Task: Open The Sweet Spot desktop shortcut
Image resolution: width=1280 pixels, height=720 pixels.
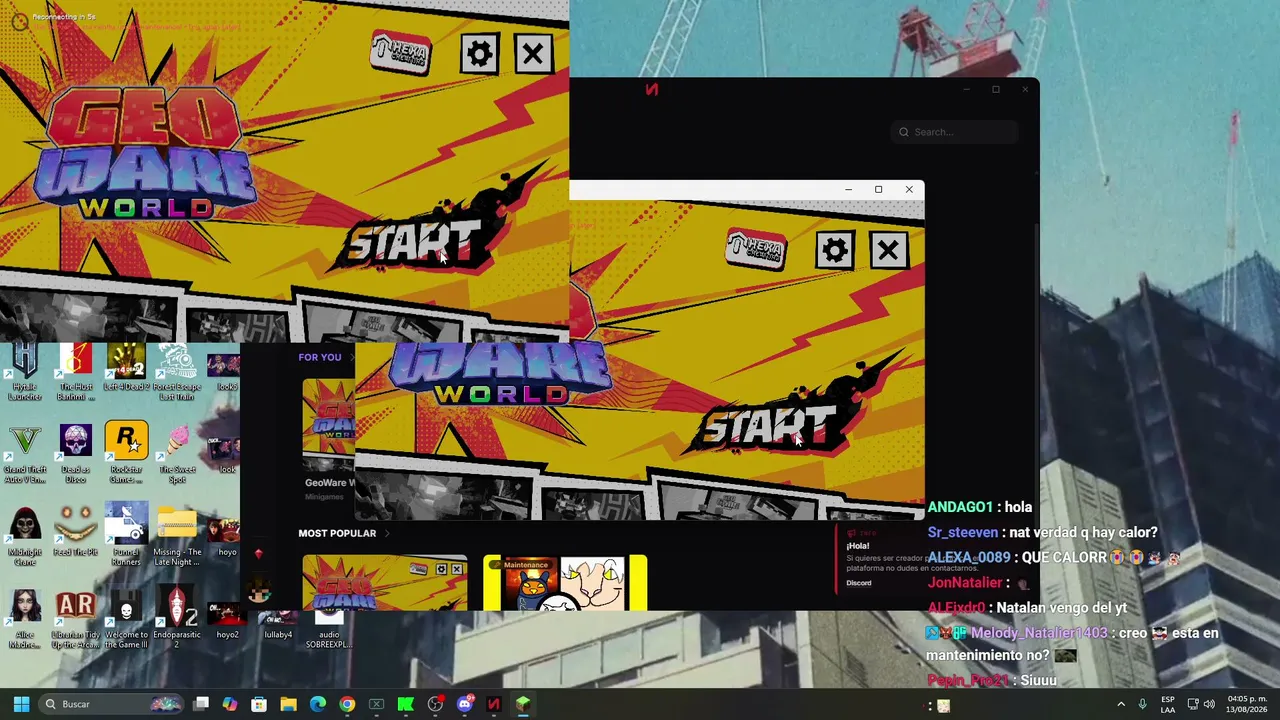Action: pos(177,453)
